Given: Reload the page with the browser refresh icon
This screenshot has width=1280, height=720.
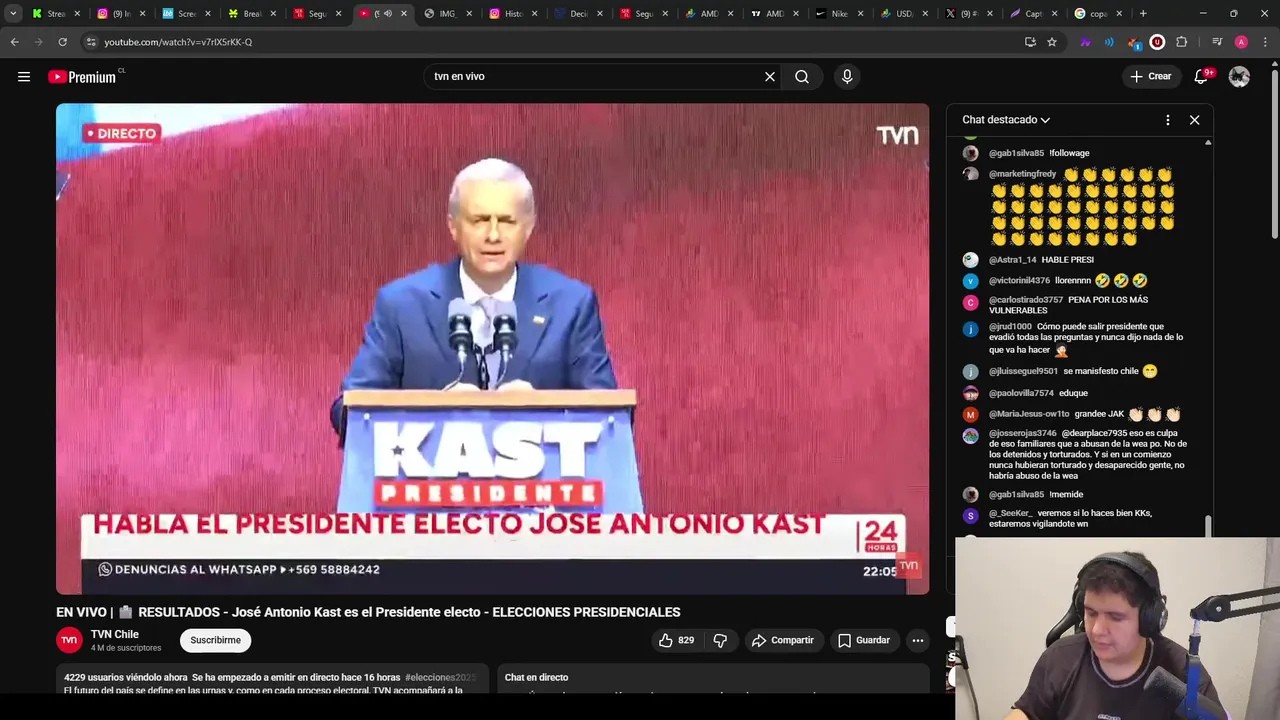Looking at the screenshot, I should [62, 42].
